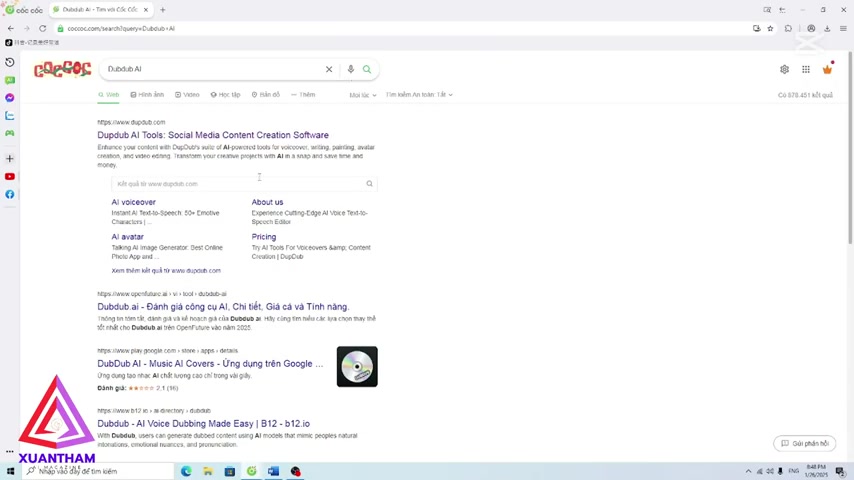Switch to the Bản đồ tab
Screen dimensions: 854x480
pyautogui.click(x=266, y=95)
